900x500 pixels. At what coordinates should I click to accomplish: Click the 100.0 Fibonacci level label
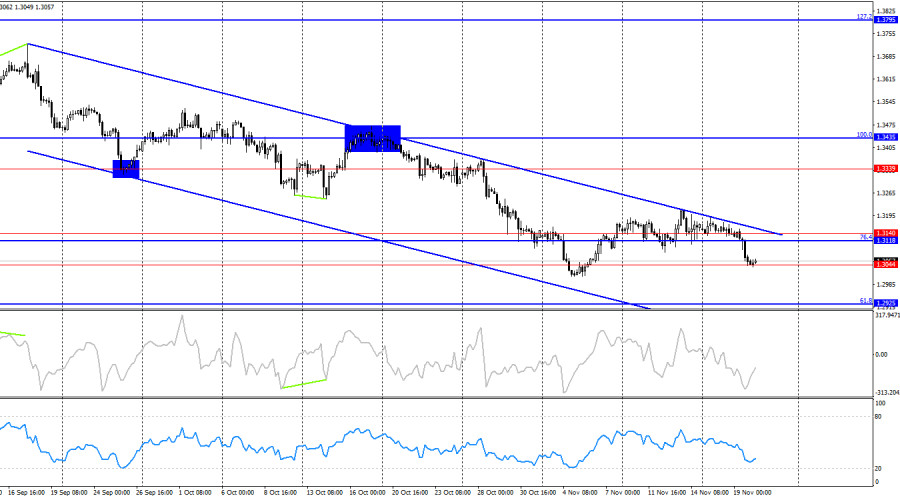[x=863, y=133]
